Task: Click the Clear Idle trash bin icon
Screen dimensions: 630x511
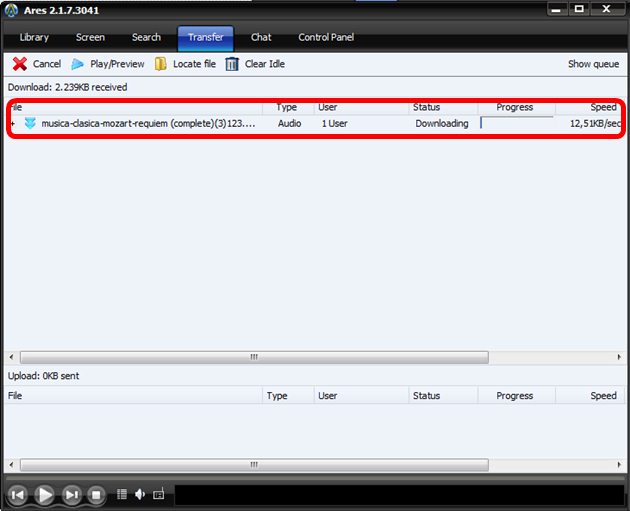Action: tap(232, 64)
